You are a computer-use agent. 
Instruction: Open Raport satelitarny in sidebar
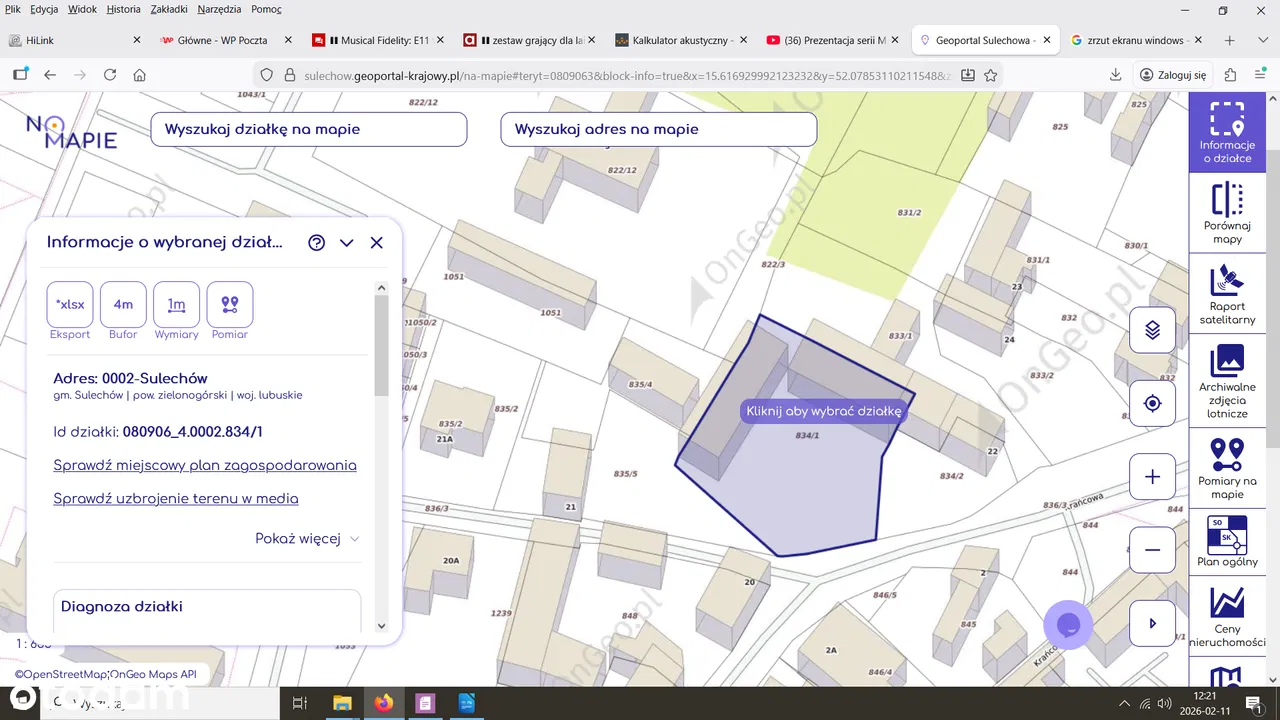click(1226, 294)
